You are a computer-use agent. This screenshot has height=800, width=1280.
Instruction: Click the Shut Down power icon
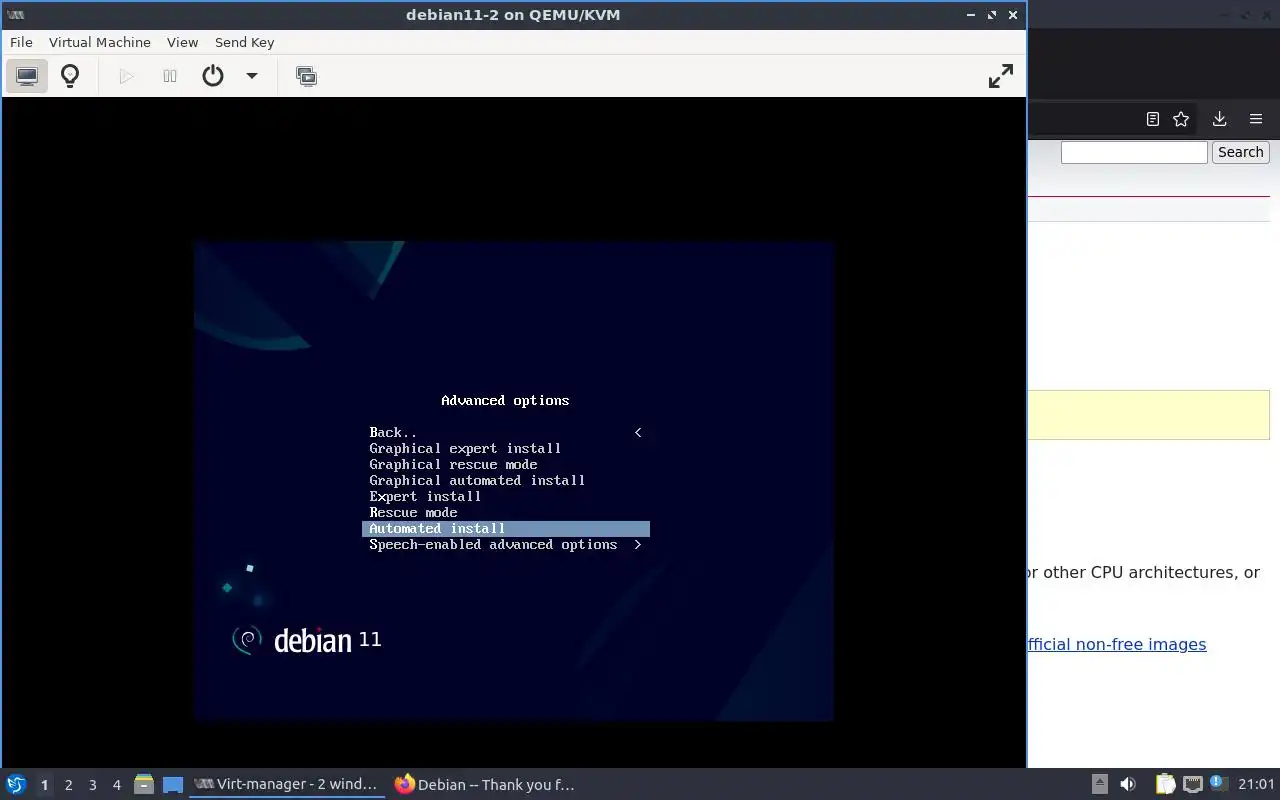[213, 76]
